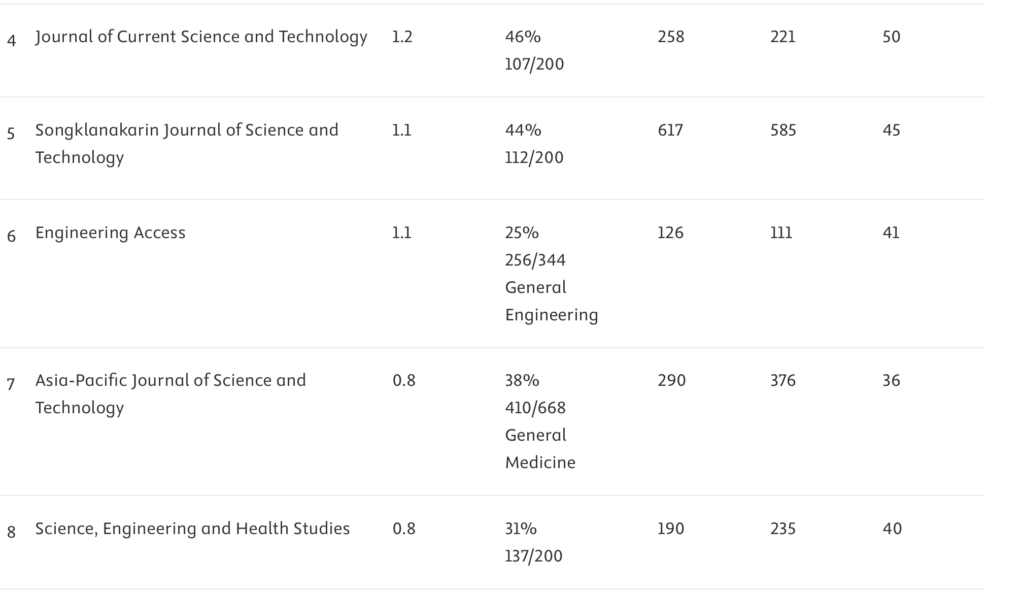Click the 107/200 rank text
Screen dimensions: 1024x595
[534, 65]
